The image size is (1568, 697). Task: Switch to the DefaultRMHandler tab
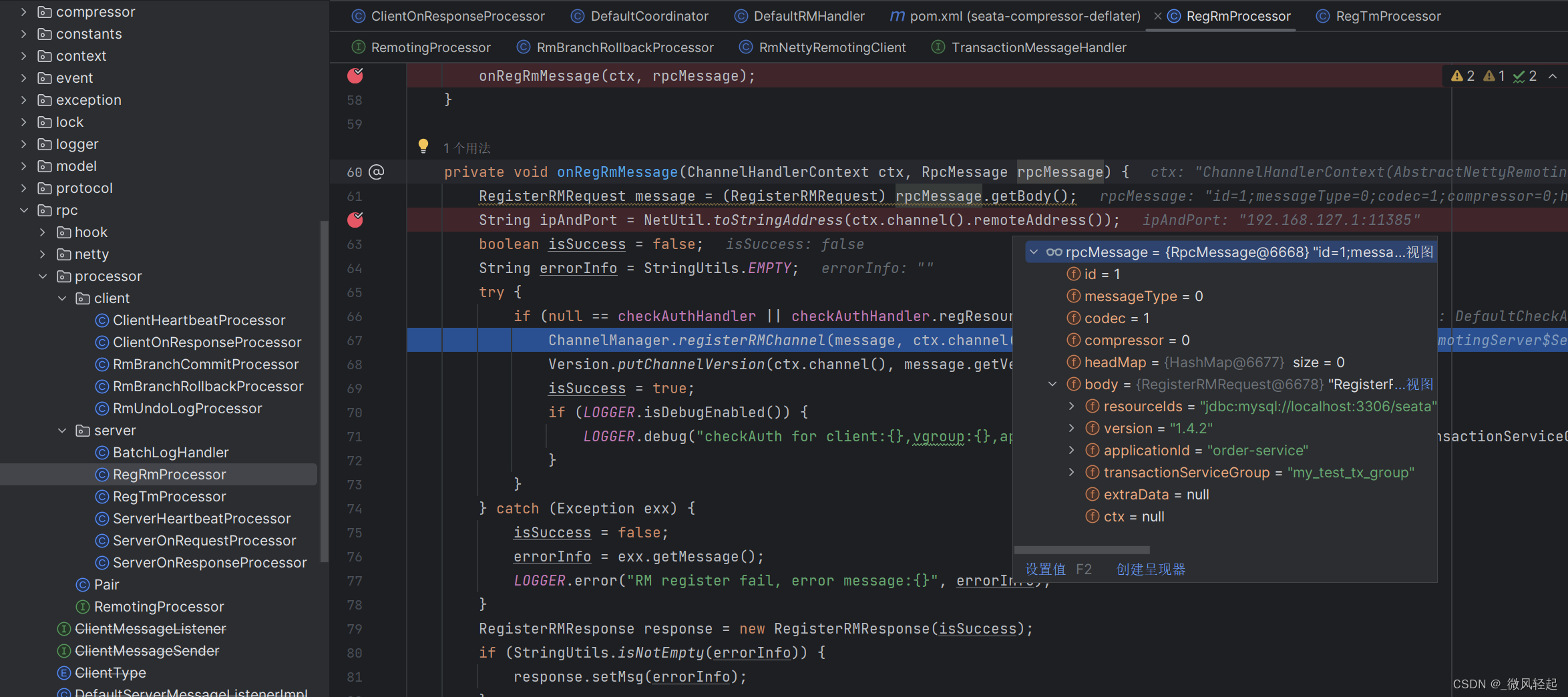tap(799, 16)
